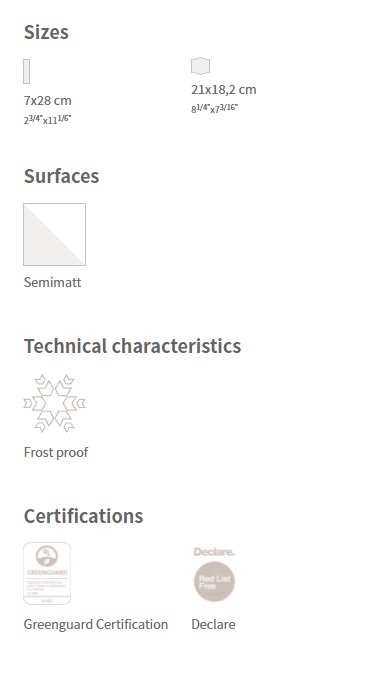Click the Declare. wordmark logo
The height and width of the screenshot is (690, 365).
click(x=214, y=552)
